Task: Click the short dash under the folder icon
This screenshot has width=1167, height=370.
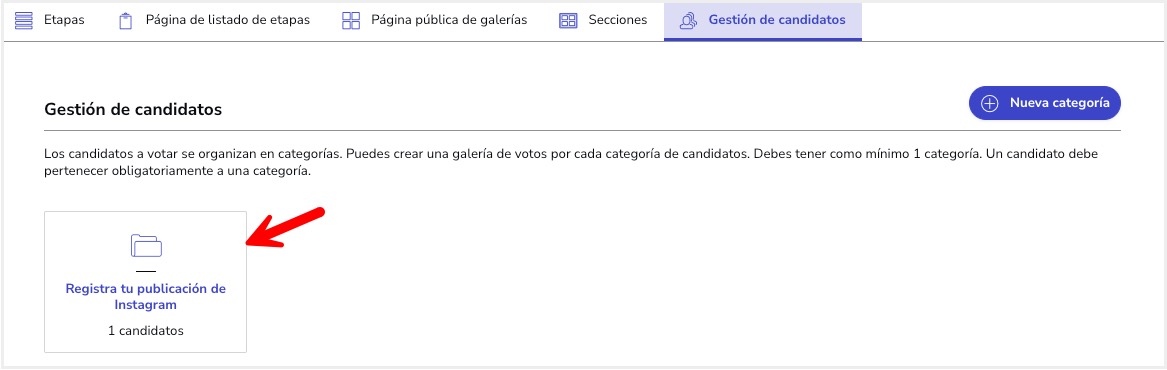Action: click(x=146, y=272)
